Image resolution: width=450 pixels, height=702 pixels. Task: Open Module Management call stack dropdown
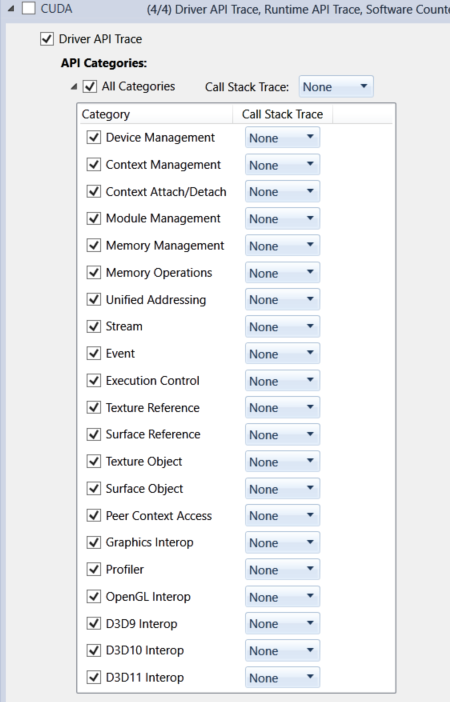(x=282, y=218)
